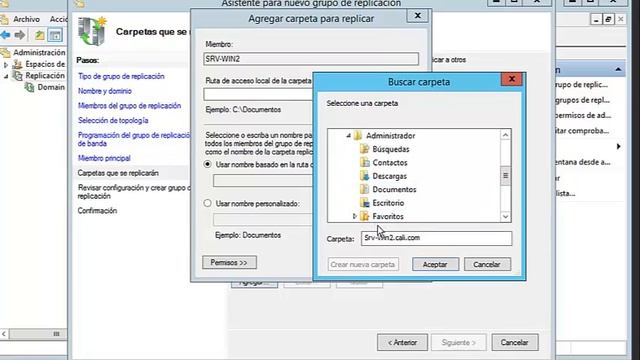
Task: Go to step 'Selección de topología'
Action: (113, 120)
